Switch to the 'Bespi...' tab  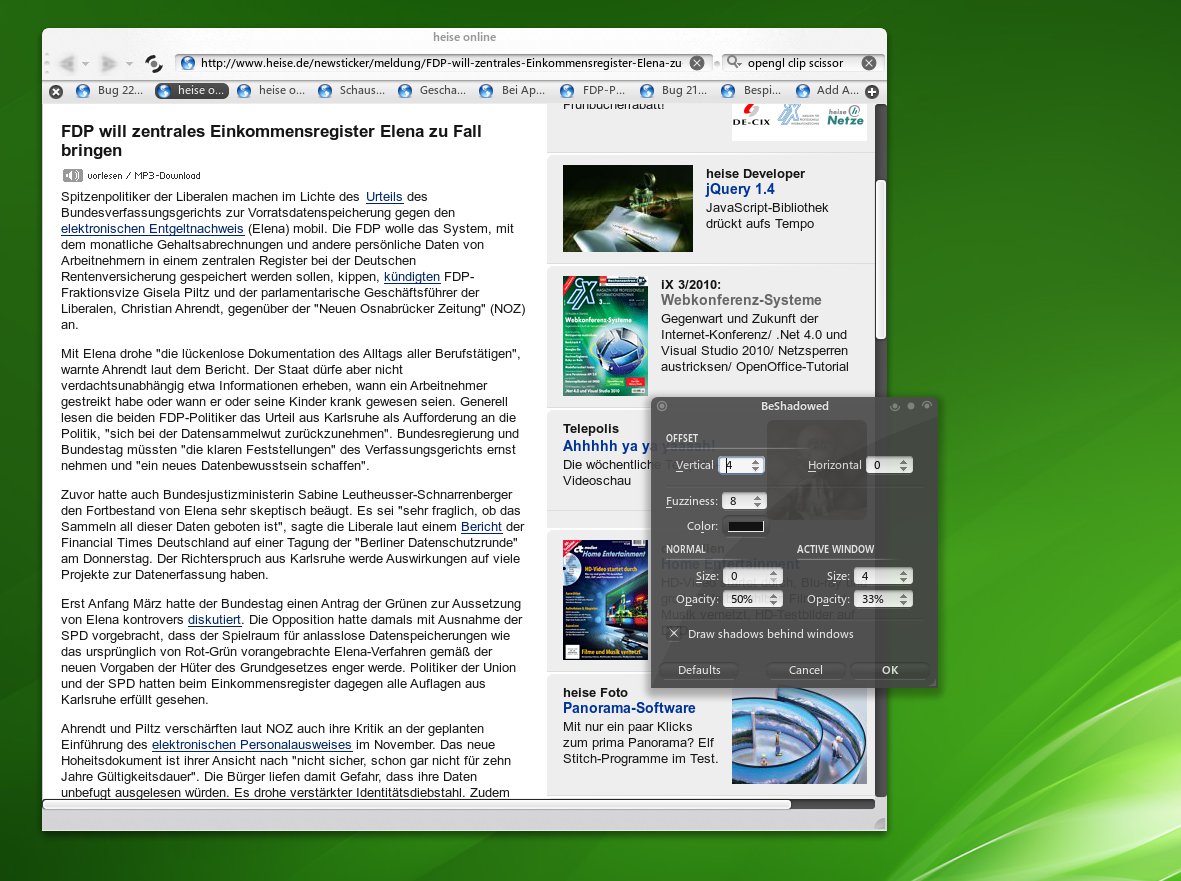click(x=752, y=90)
